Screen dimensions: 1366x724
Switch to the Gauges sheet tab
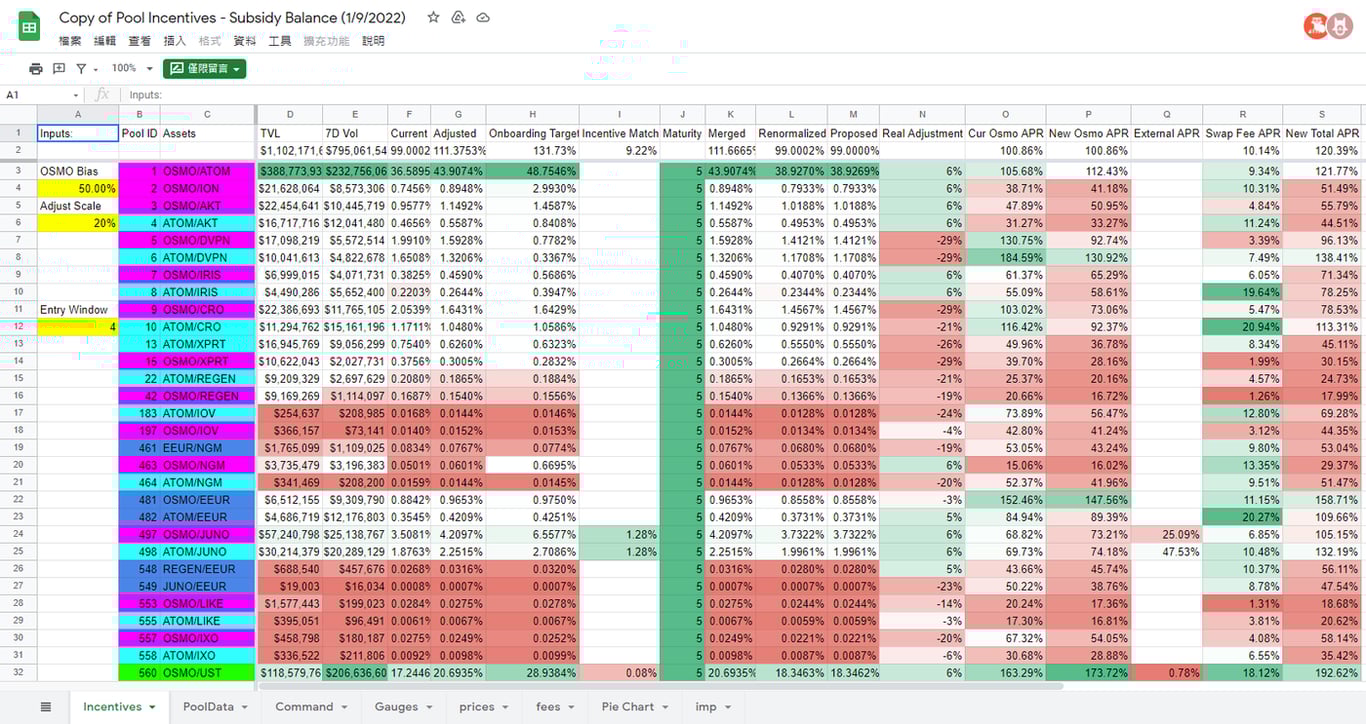pyautogui.click(x=396, y=706)
